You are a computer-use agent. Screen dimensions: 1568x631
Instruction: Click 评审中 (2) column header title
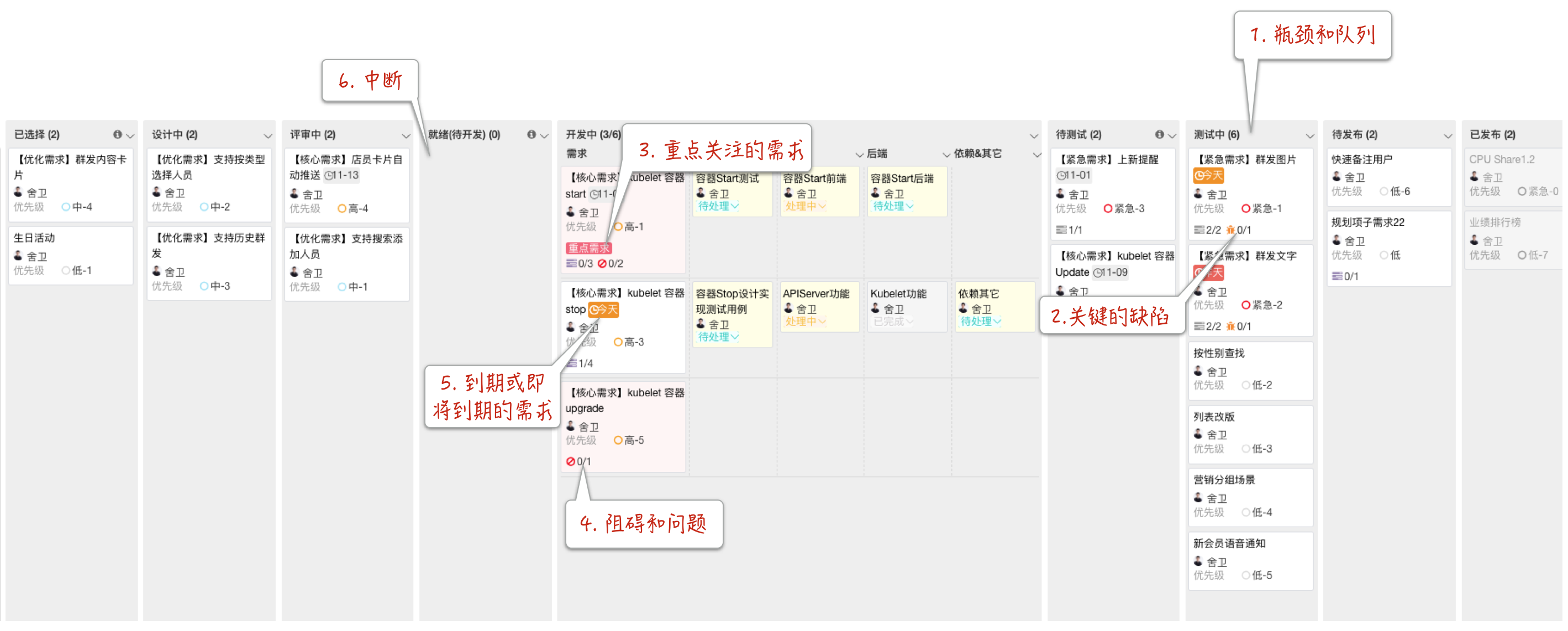(313, 134)
